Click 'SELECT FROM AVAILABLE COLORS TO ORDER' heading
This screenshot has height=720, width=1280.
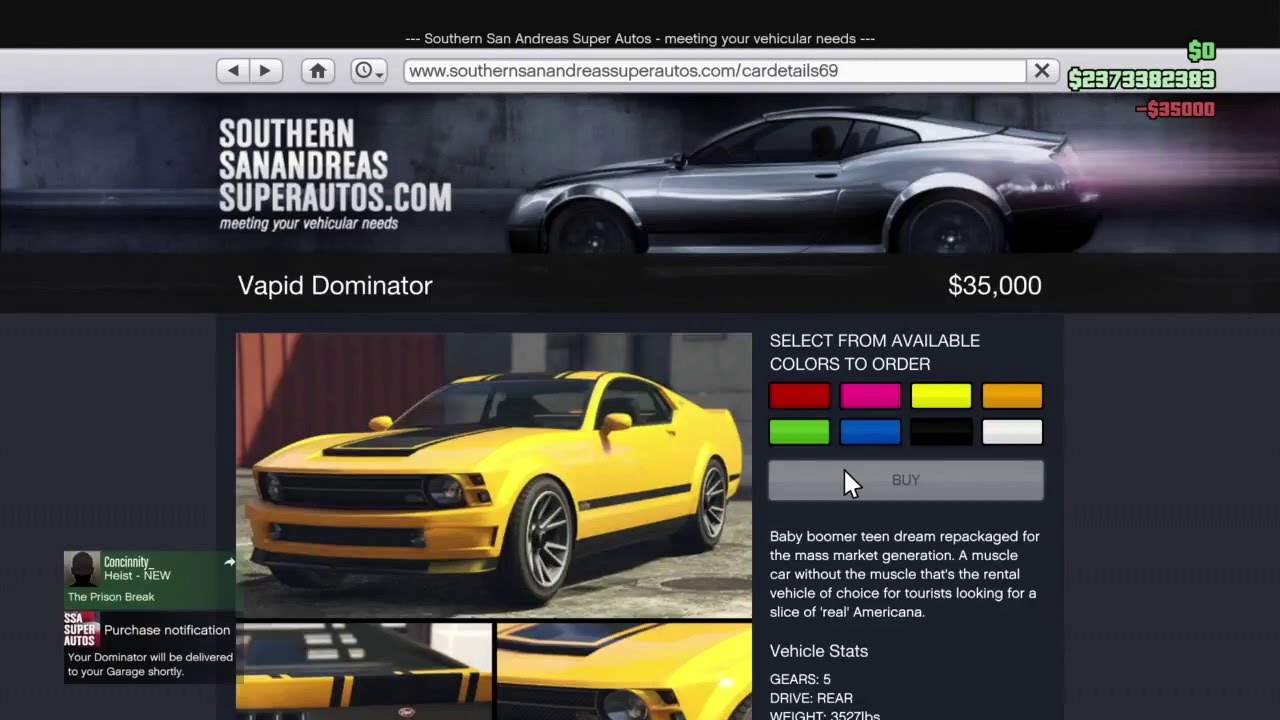875,352
